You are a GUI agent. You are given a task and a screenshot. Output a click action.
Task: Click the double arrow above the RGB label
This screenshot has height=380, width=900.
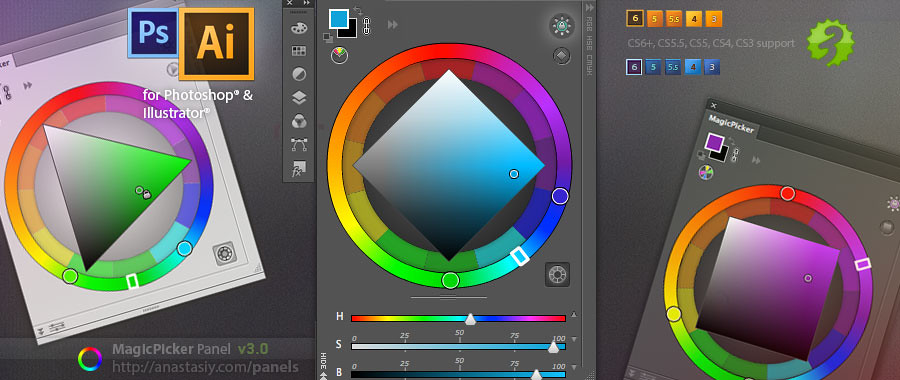589,8
